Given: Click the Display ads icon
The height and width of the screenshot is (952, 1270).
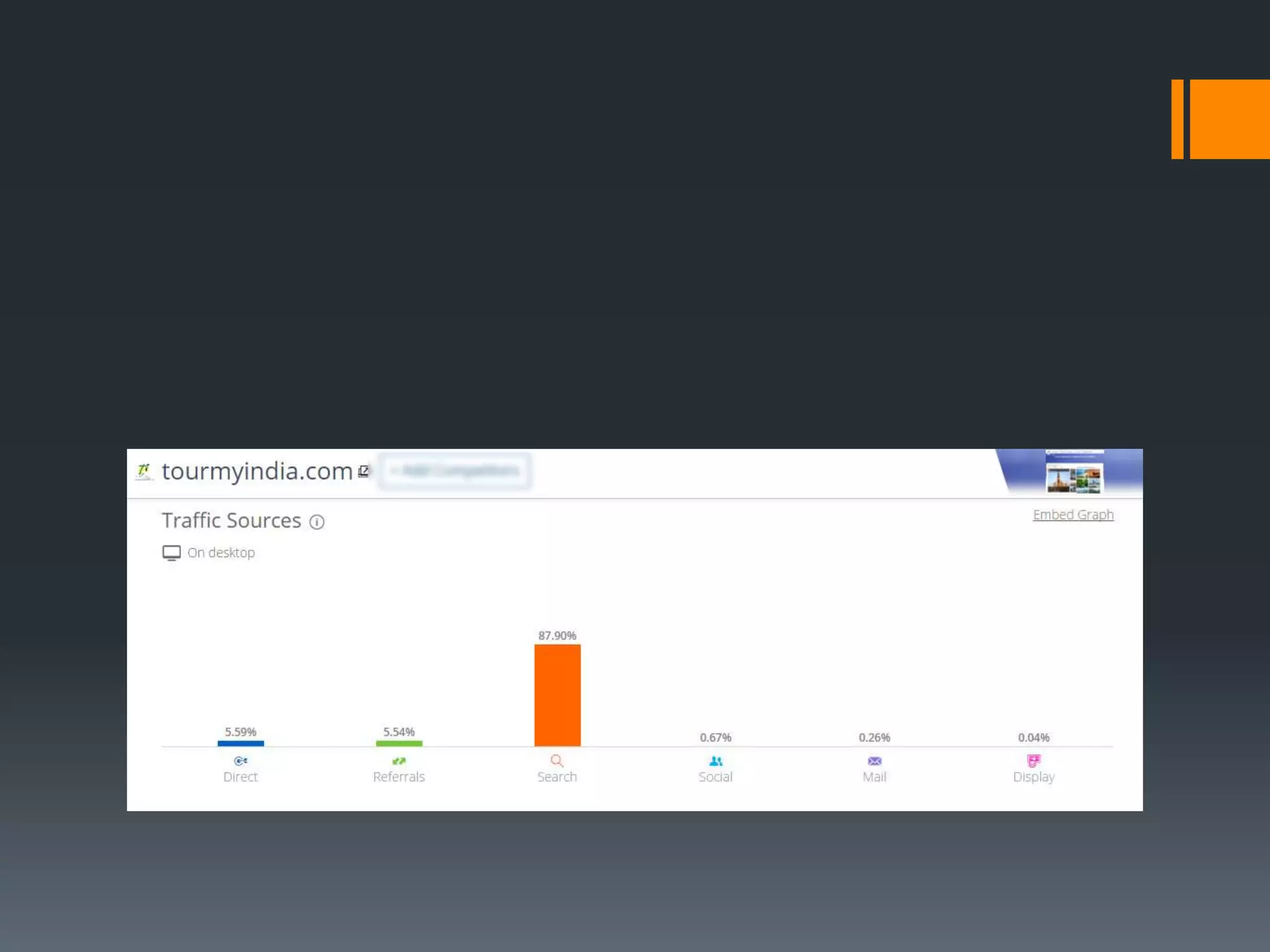Looking at the screenshot, I should (x=1033, y=760).
